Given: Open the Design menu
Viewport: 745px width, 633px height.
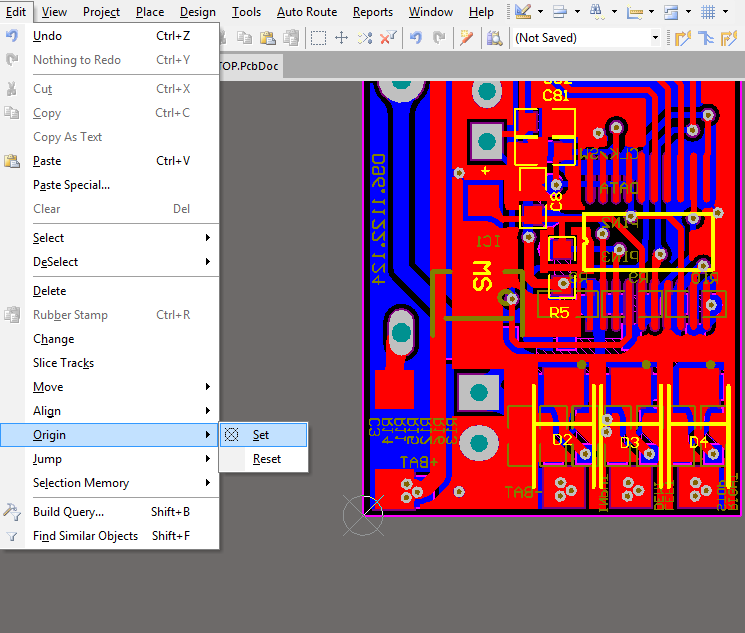Looking at the screenshot, I should click(x=198, y=12).
